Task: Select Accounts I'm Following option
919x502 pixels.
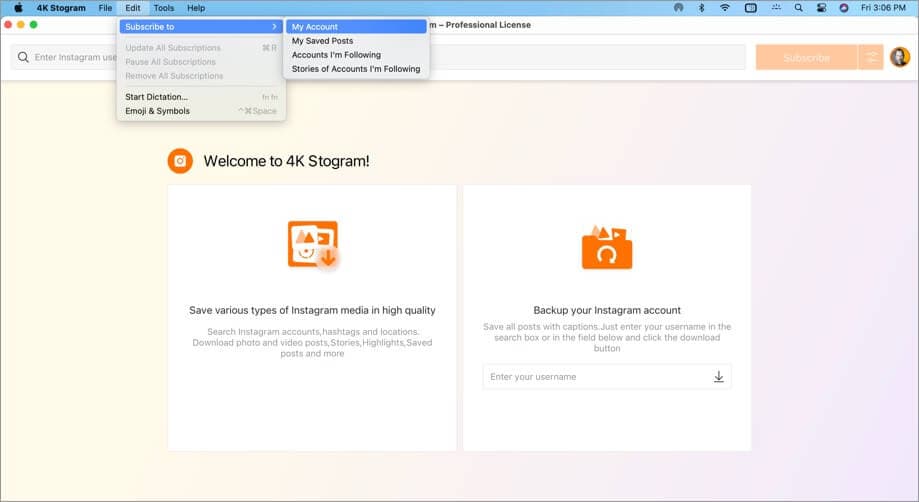Action: (356, 54)
